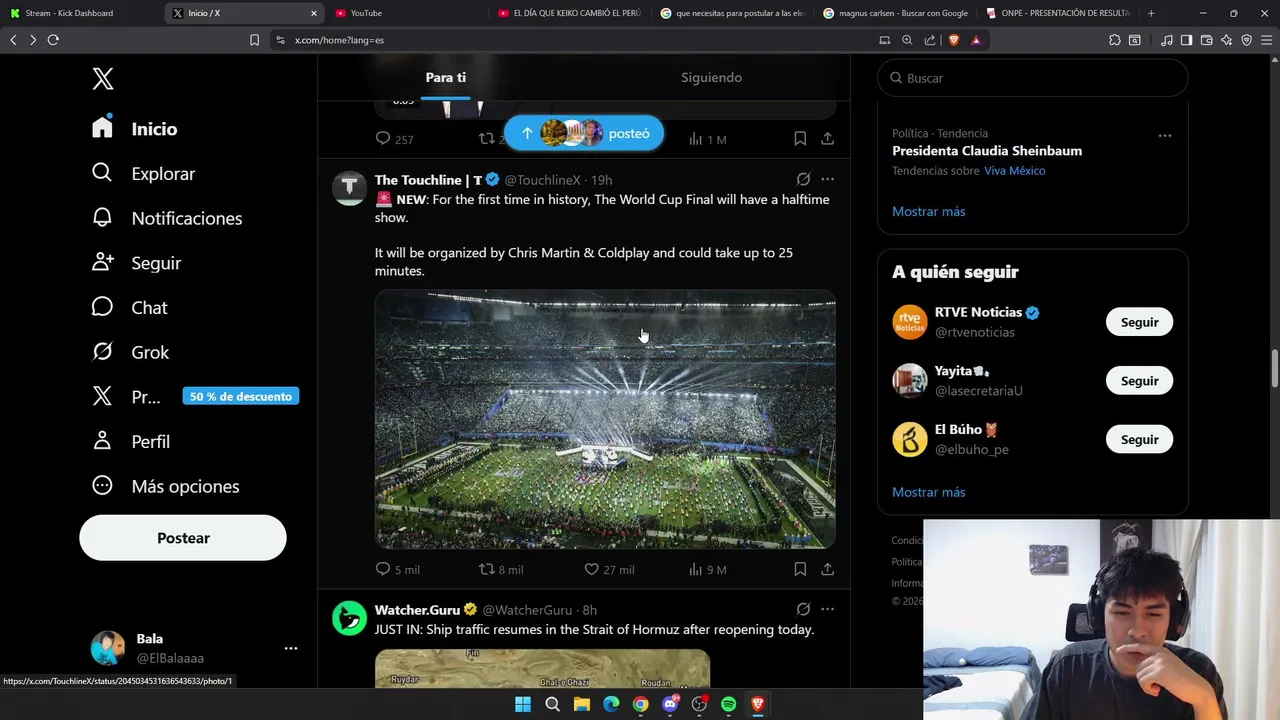1280x720 pixels.
Task: Open Grok from the sidebar
Action: tap(131, 352)
